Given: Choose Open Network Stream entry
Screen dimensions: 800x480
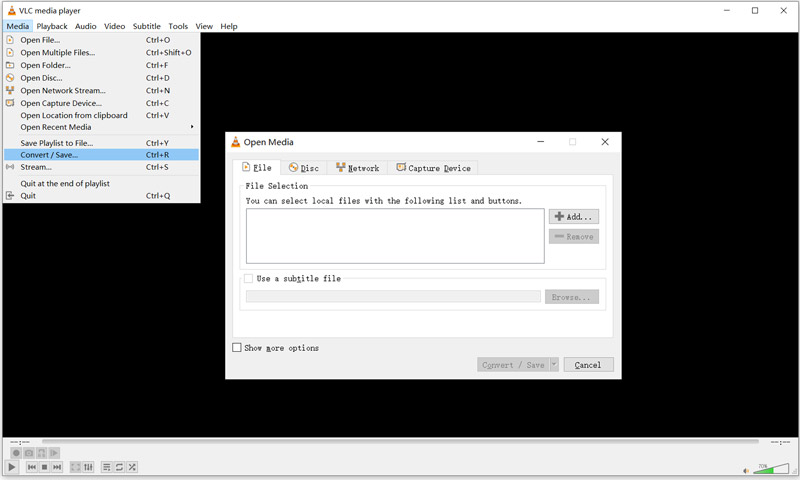Looking at the screenshot, I should pos(101,90).
